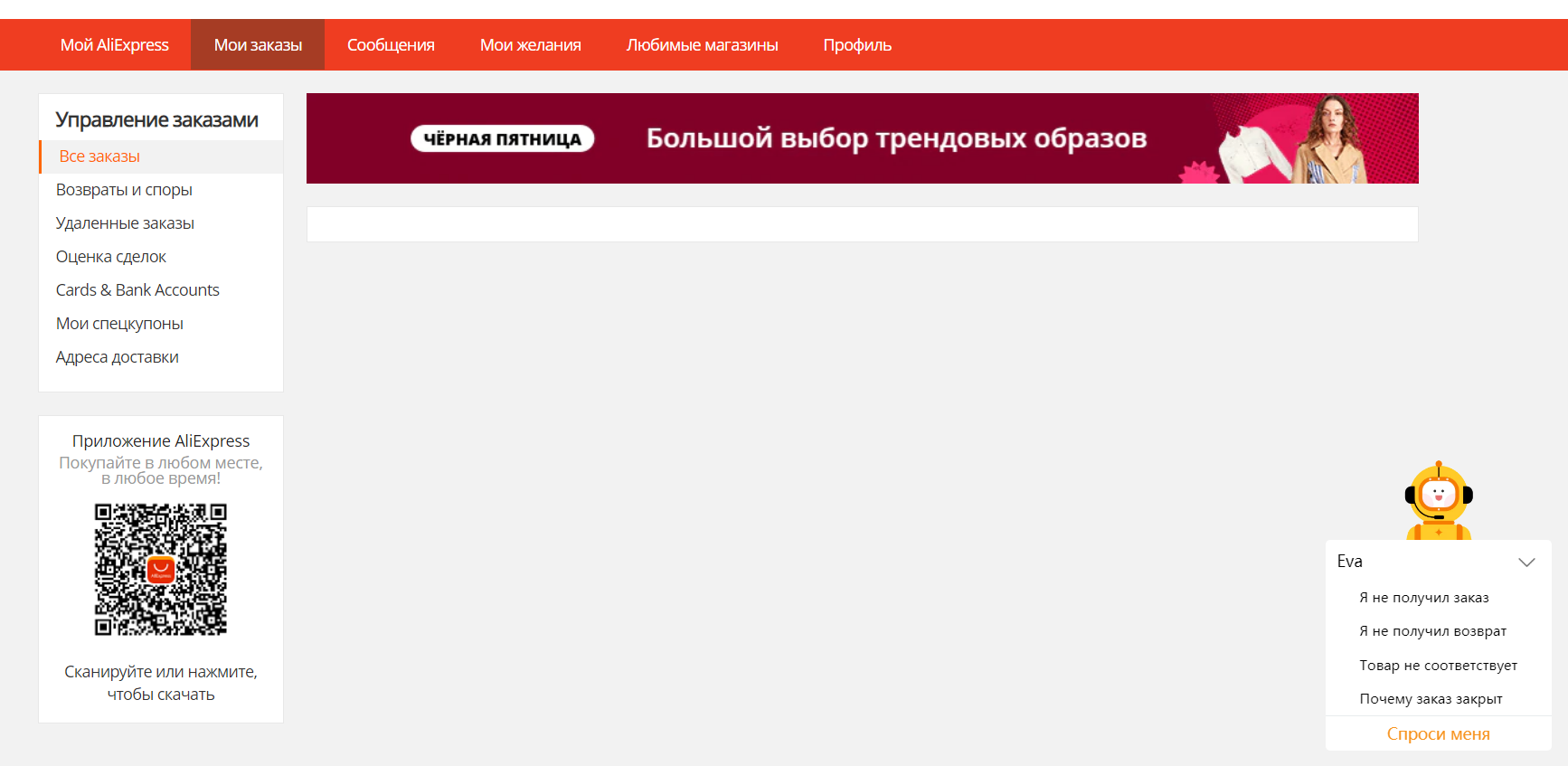Screen dimensions: 1568x766
Task: Select Все заказы in the sidebar
Action: (161, 156)
